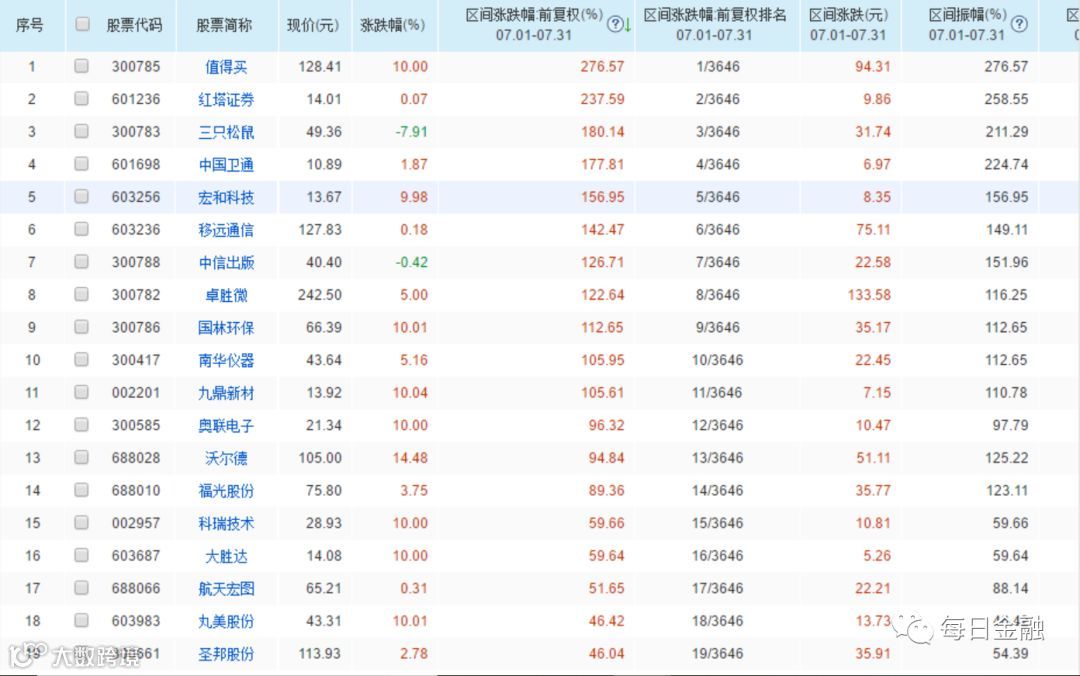Screen dimensions: 1080x676
Task: Open stock link 大胜达
Action: click(x=226, y=556)
